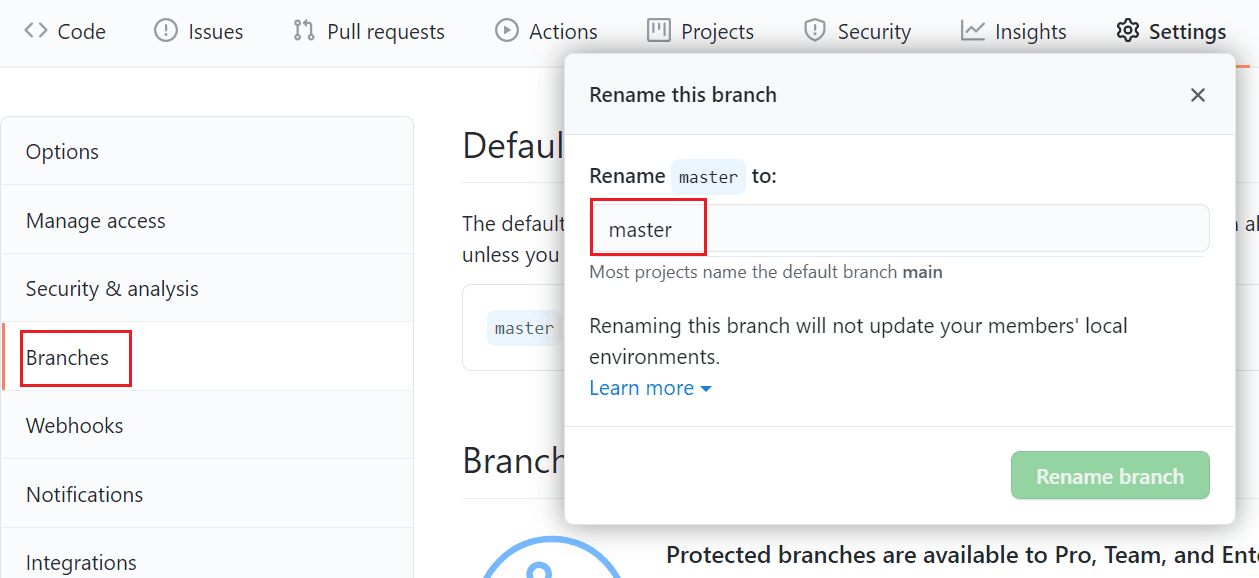Click the Rename branch button
1259x578 pixels.
click(x=1110, y=475)
